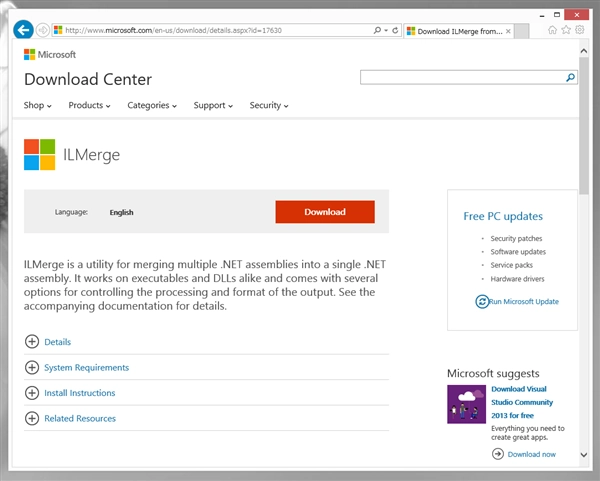600x481 pixels.
Task: Click the Refresh page icon
Action: coord(395,30)
